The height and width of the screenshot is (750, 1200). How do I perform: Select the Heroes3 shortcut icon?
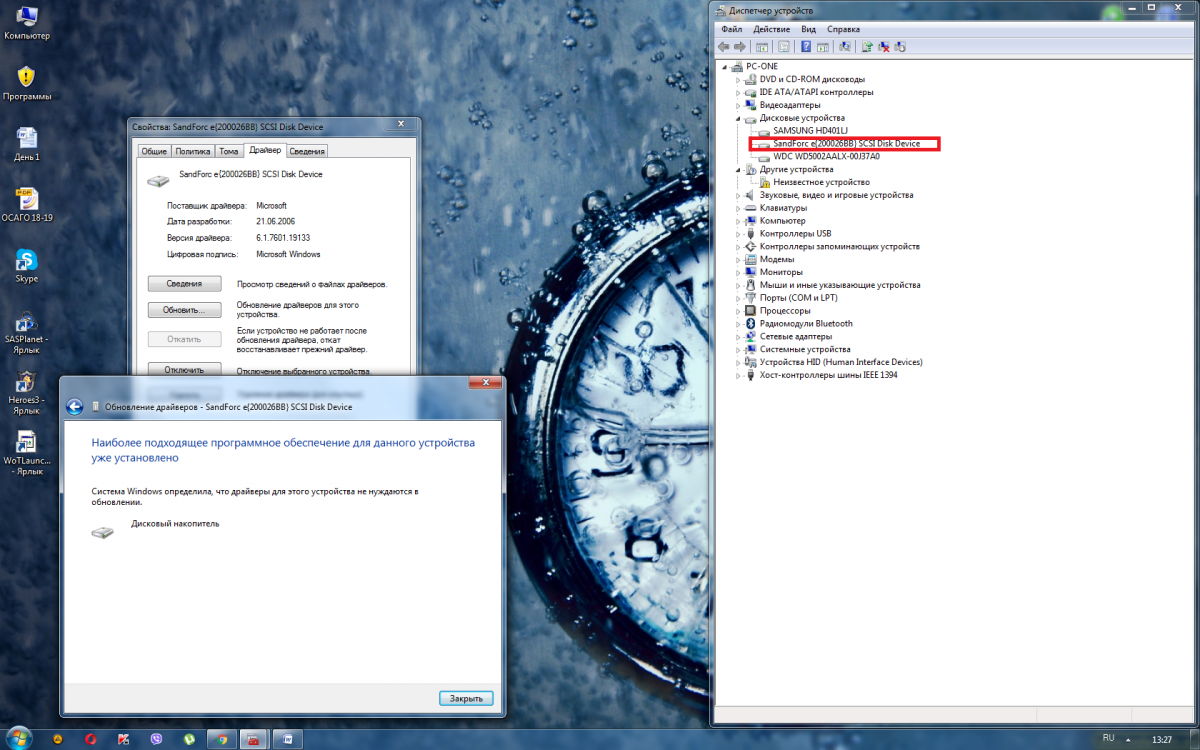point(27,392)
